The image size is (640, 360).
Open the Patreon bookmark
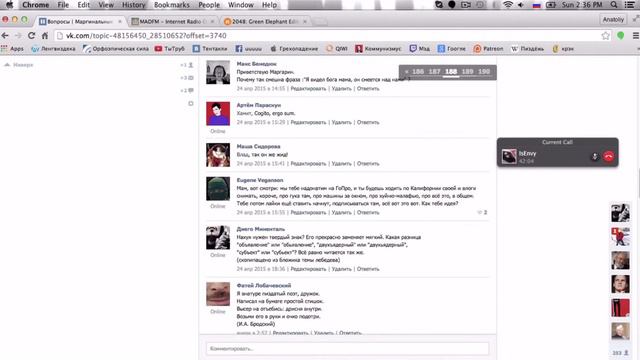click(488, 49)
